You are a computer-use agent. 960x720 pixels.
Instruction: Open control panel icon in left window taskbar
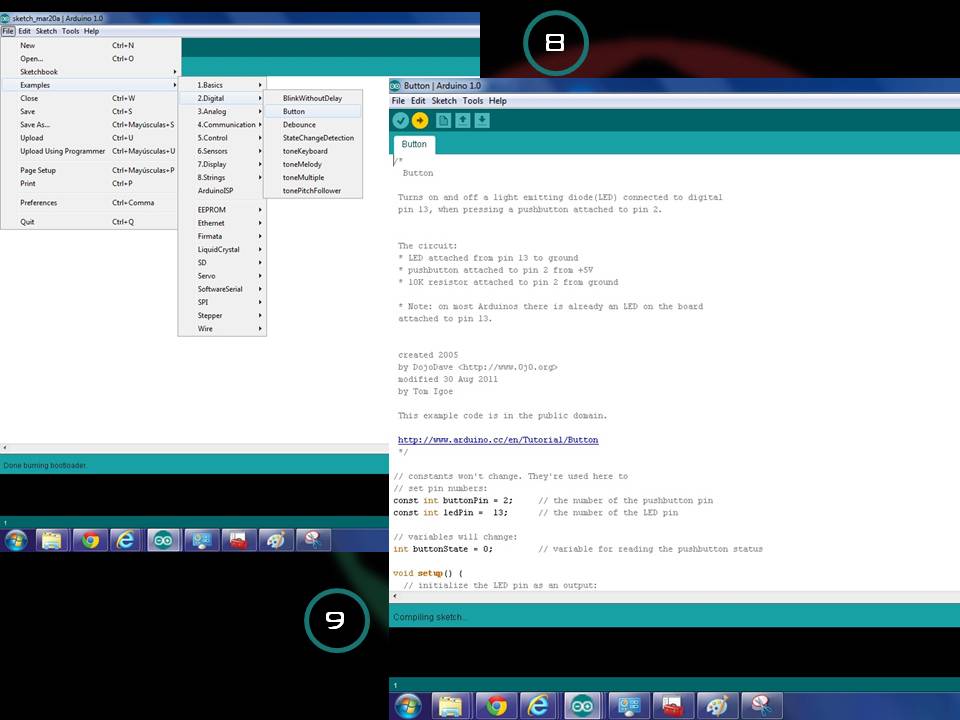(201, 540)
